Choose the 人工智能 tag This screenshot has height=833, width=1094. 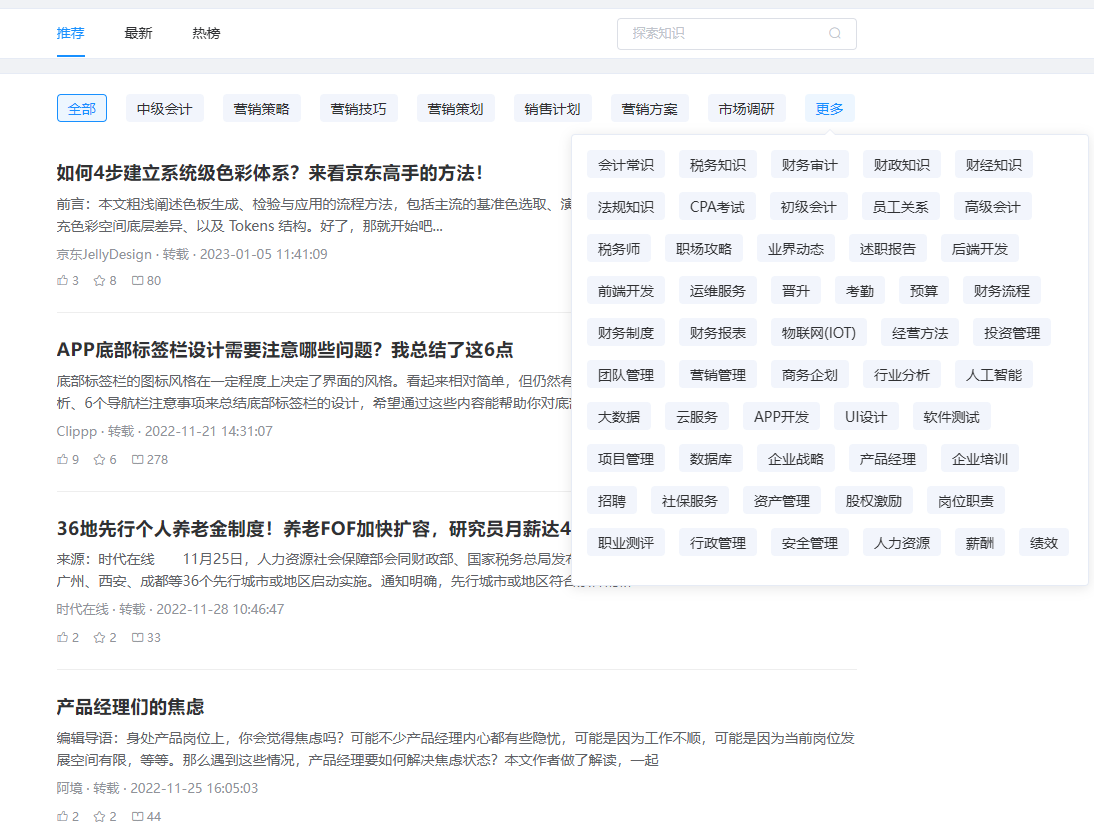994,375
